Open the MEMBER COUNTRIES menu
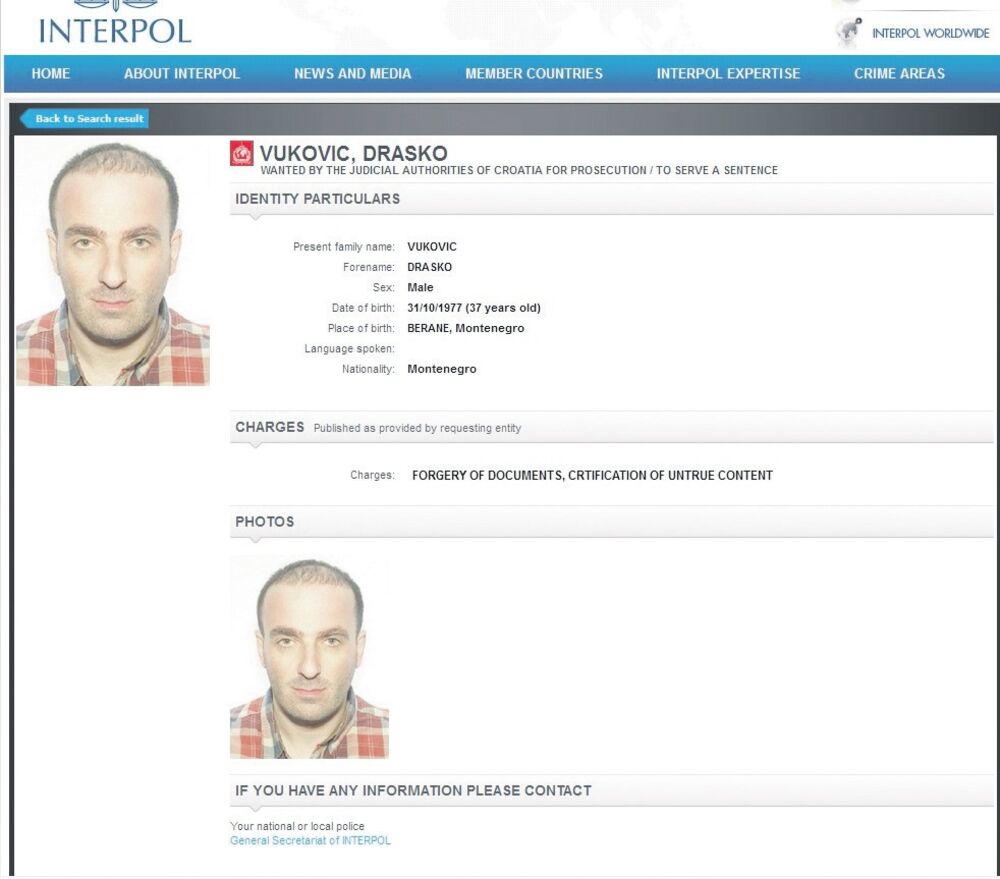This screenshot has width=1000, height=879. [x=534, y=73]
